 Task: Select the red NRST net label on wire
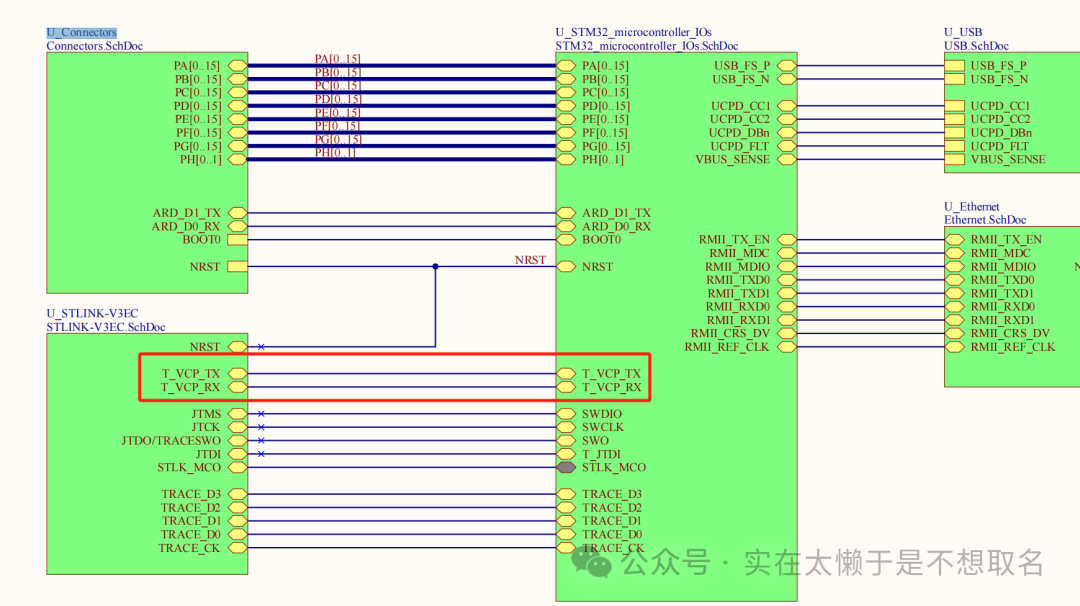[530, 260]
